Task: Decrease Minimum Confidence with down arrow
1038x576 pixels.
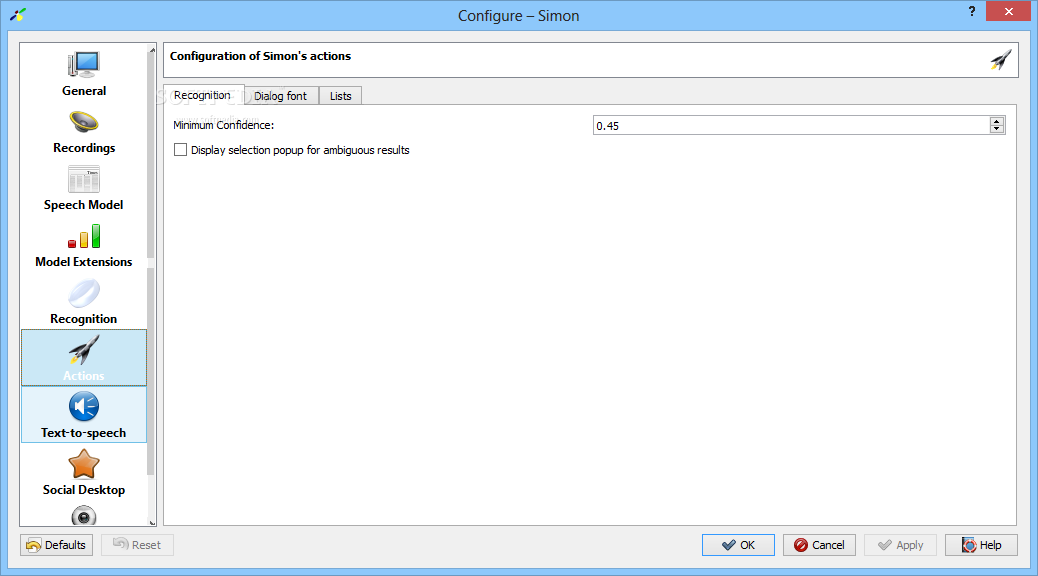Action: 996,129
